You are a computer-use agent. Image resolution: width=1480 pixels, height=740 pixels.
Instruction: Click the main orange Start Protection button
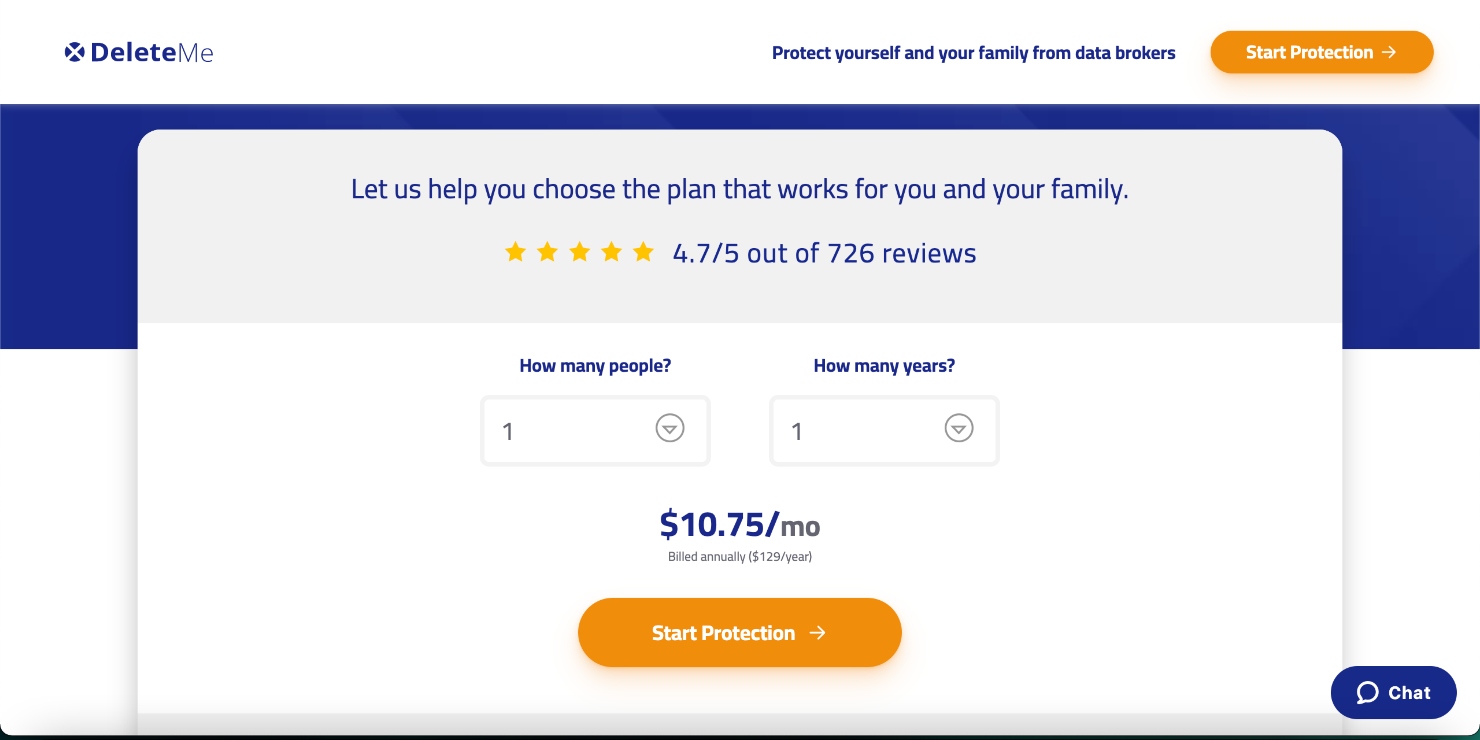(739, 632)
